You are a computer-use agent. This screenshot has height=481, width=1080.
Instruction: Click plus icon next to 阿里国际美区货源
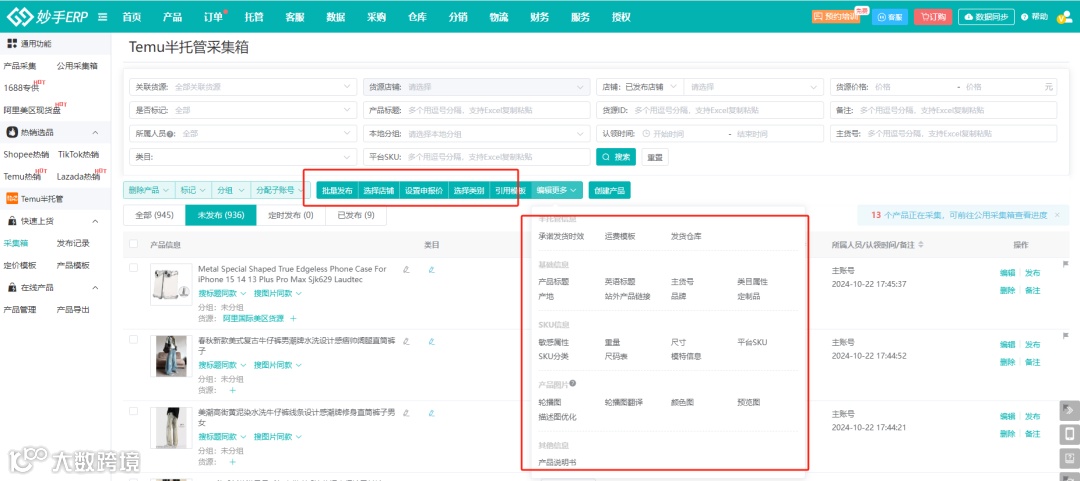pyautogui.click(x=293, y=318)
